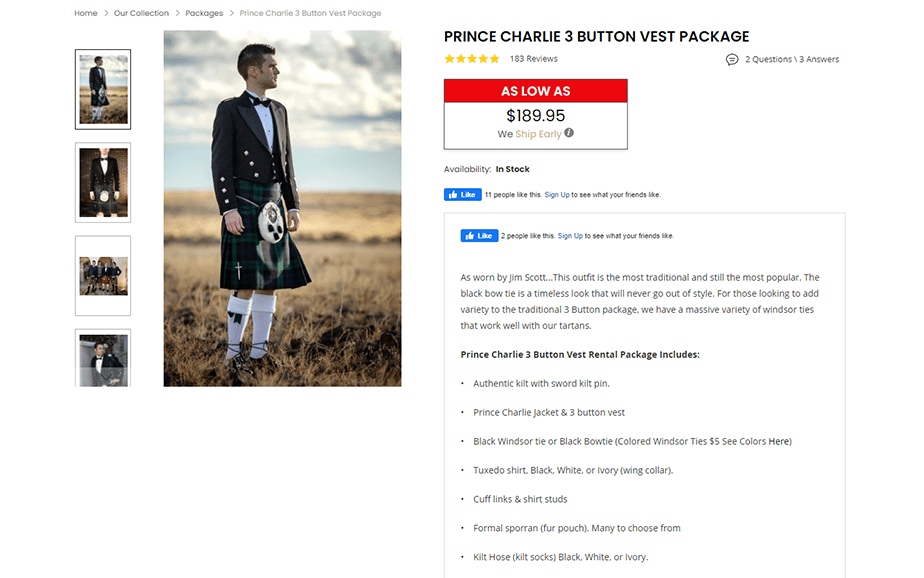Select the first product thumbnail of the full kilt outfit
Viewport: 924px width, 578px height.
[x=102, y=89]
